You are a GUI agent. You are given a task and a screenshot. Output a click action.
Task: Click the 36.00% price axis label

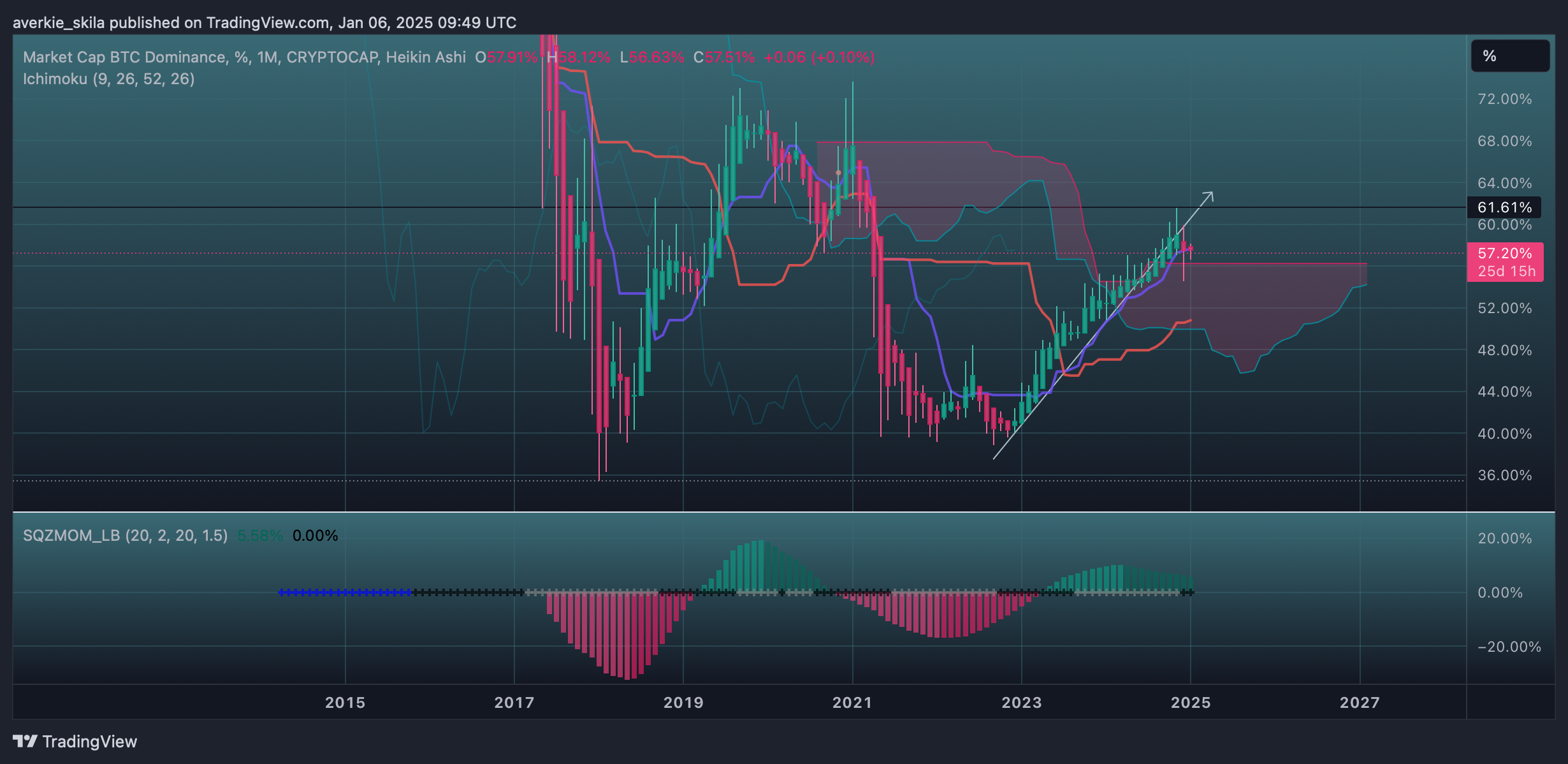1505,475
